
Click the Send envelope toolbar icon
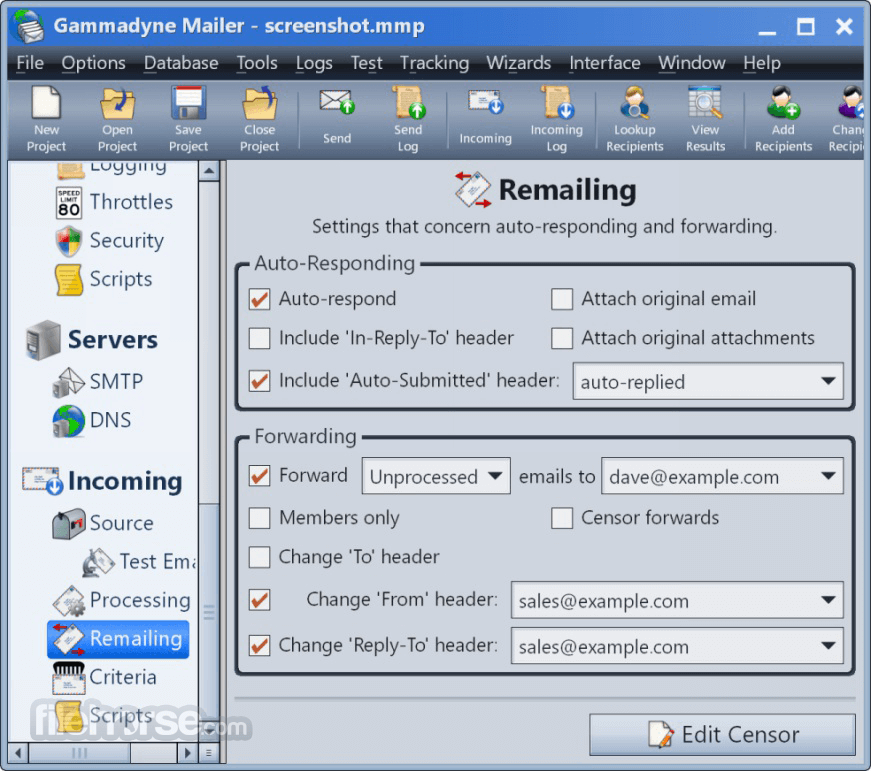click(x=337, y=117)
